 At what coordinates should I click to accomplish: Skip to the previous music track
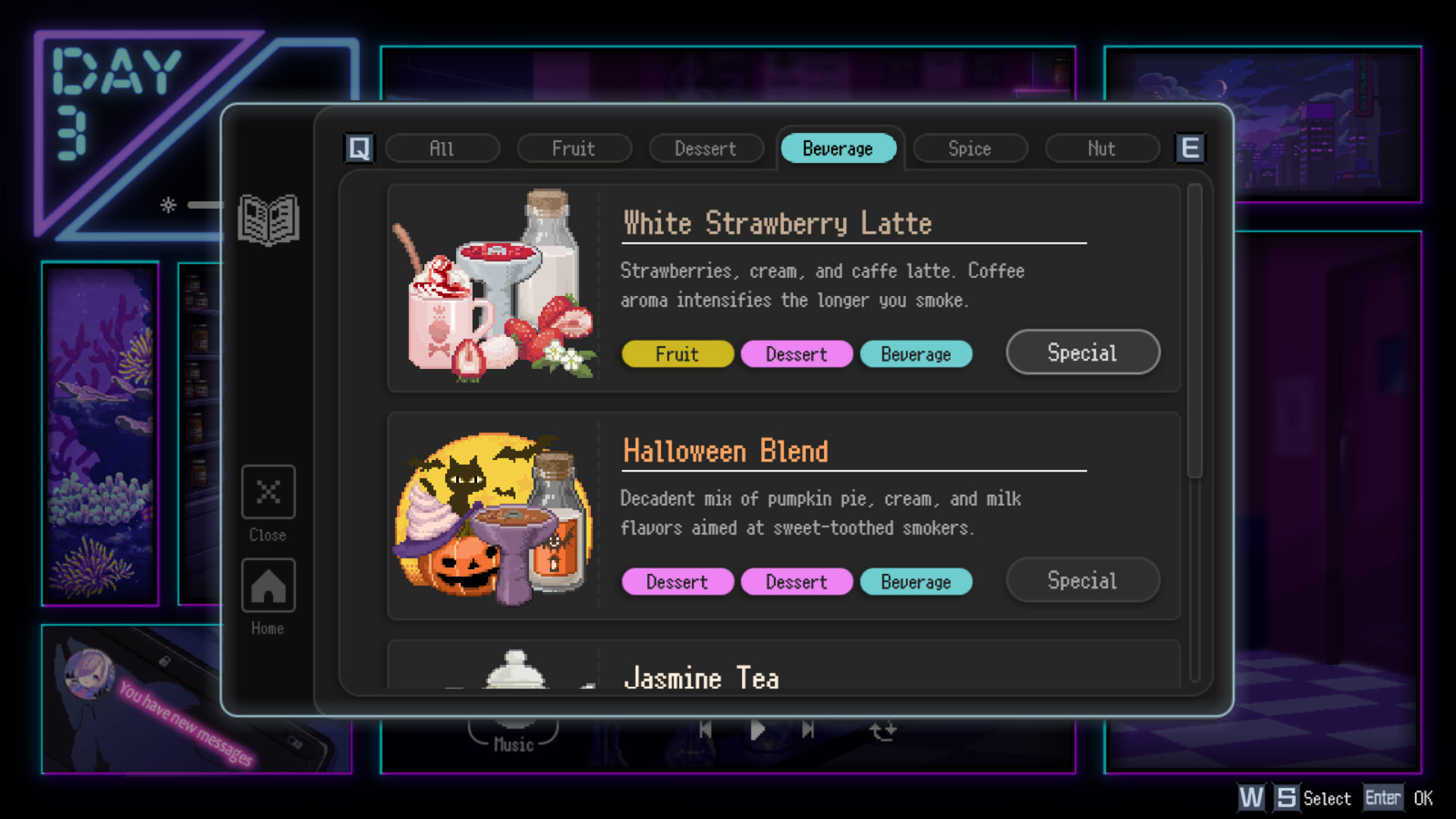point(706,729)
